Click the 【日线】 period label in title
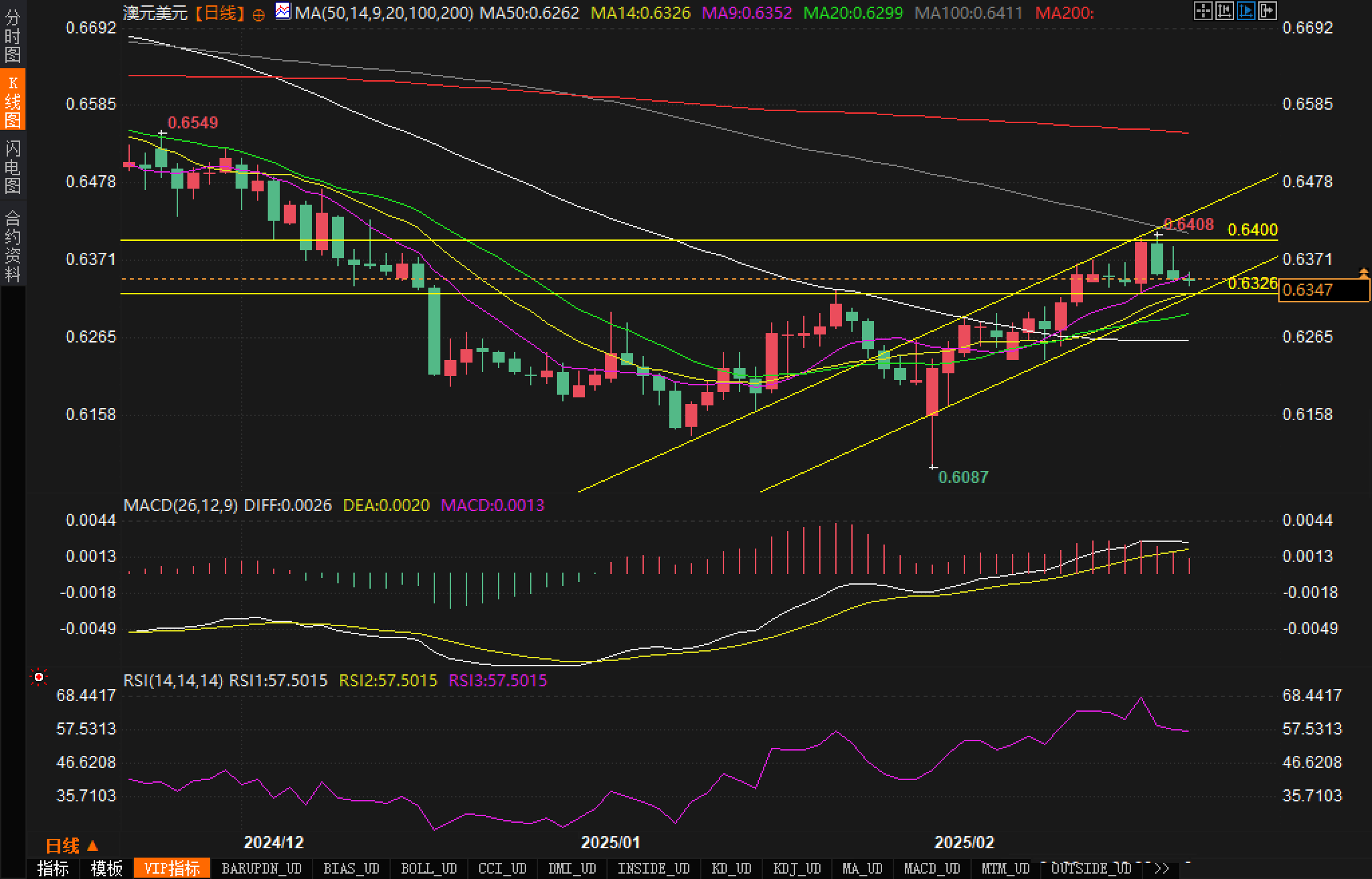Viewport: 1372px width, 879px height. [x=220, y=13]
